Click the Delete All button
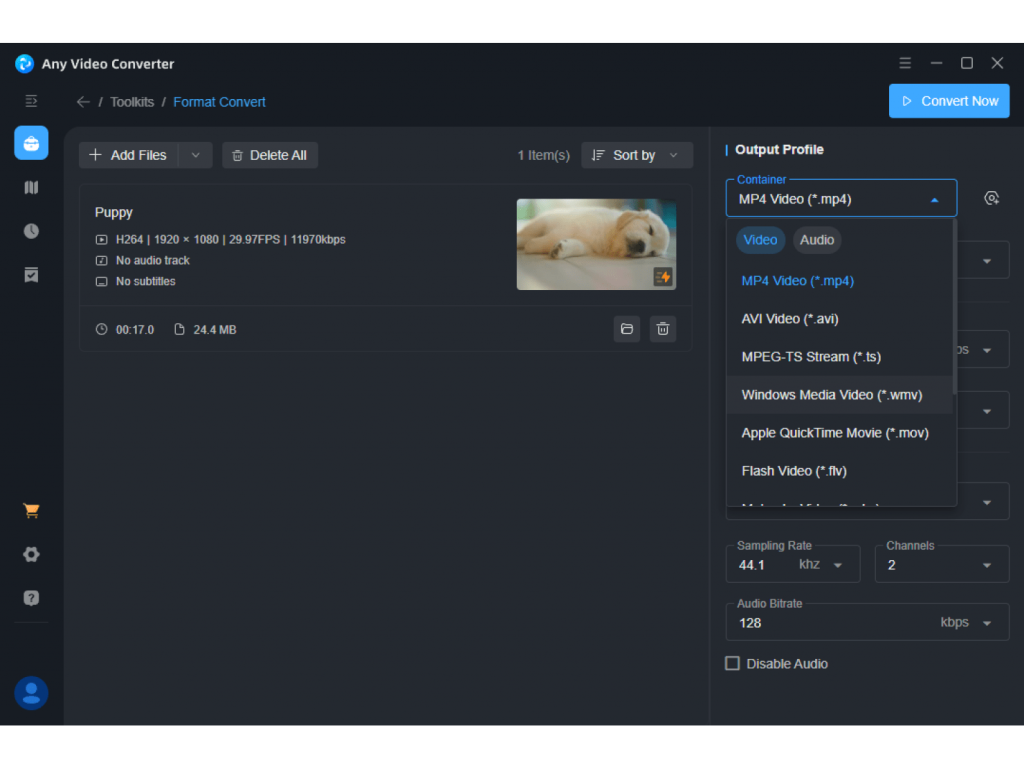 (x=270, y=155)
